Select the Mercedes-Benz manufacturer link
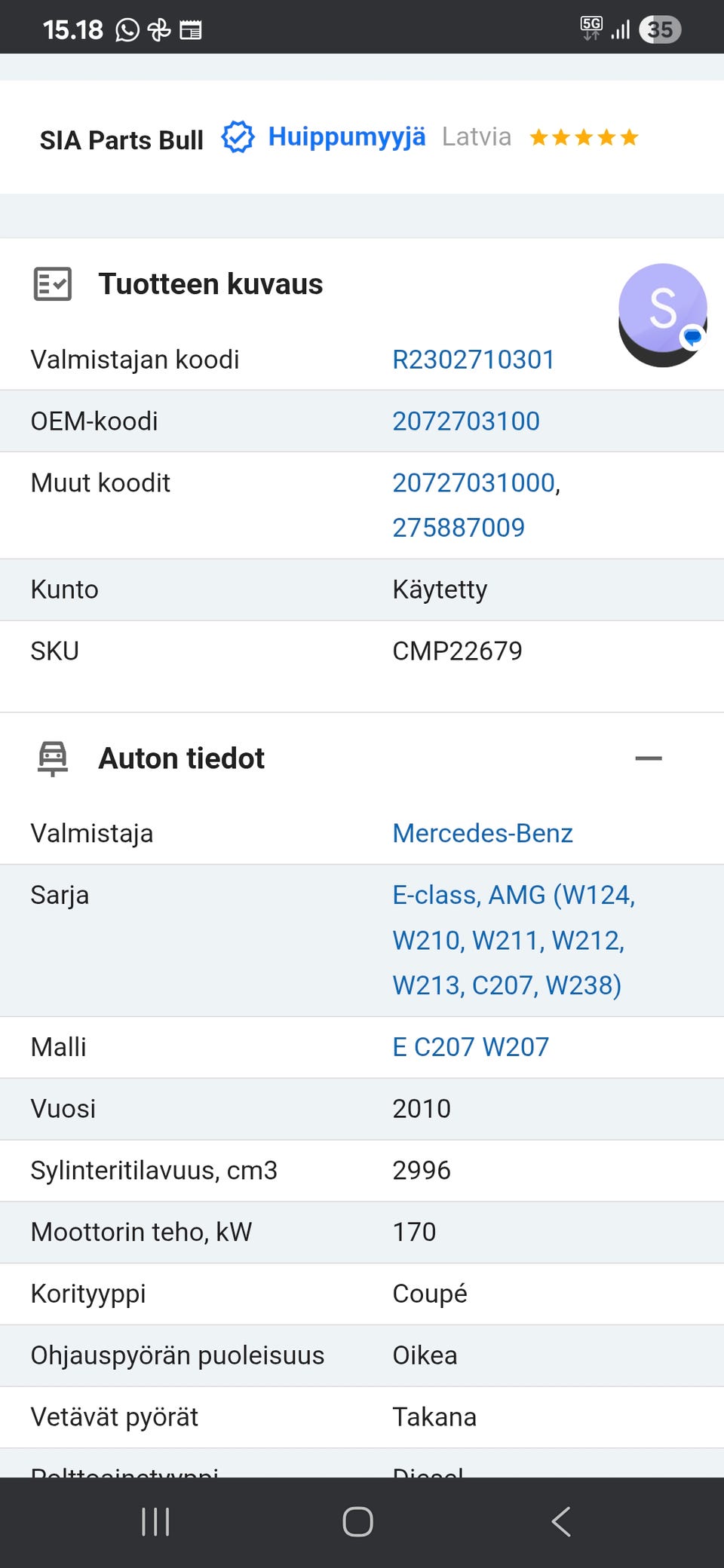 pyautogui.click(x=483, y=833)
